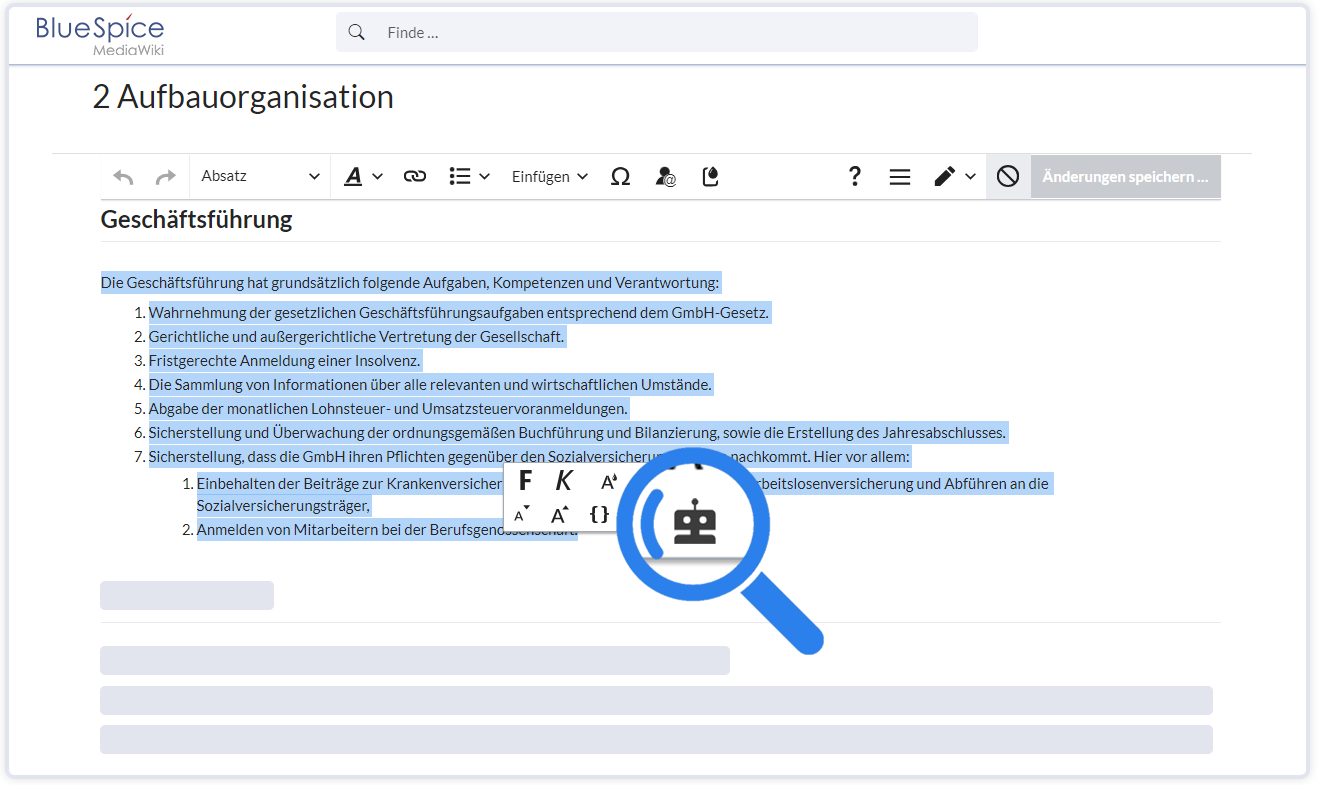Redo the last undone edit
1319x785 pixels.
165,177
